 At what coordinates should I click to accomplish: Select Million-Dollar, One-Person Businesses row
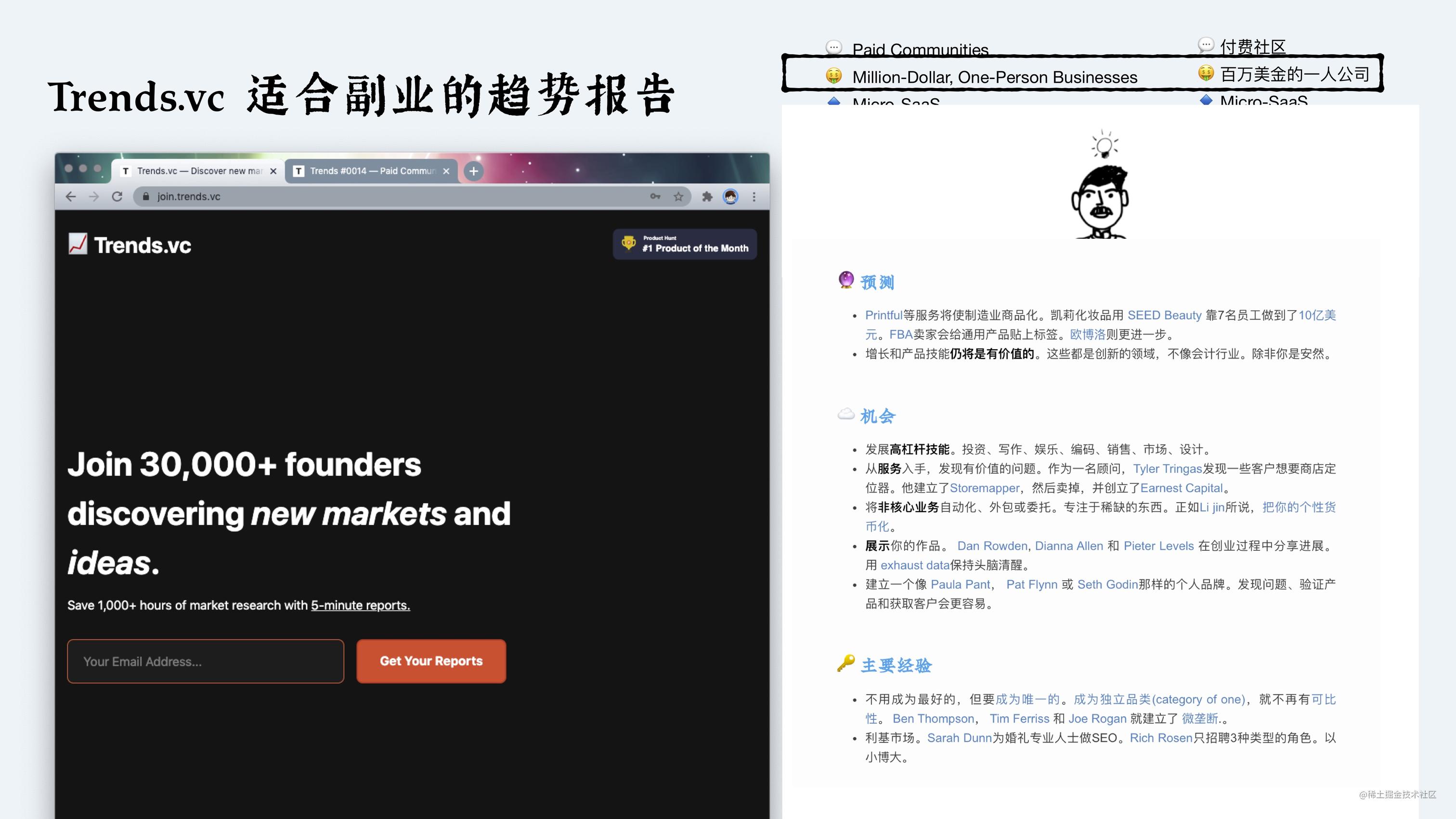coord(1082,74)
